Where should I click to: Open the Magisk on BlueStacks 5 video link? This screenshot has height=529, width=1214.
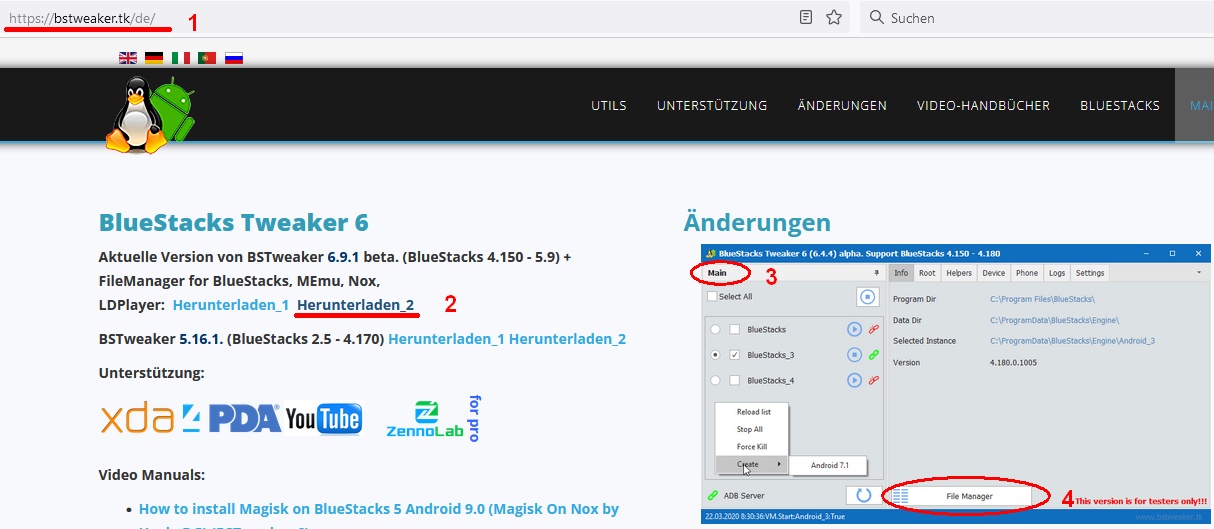point(379,509)
